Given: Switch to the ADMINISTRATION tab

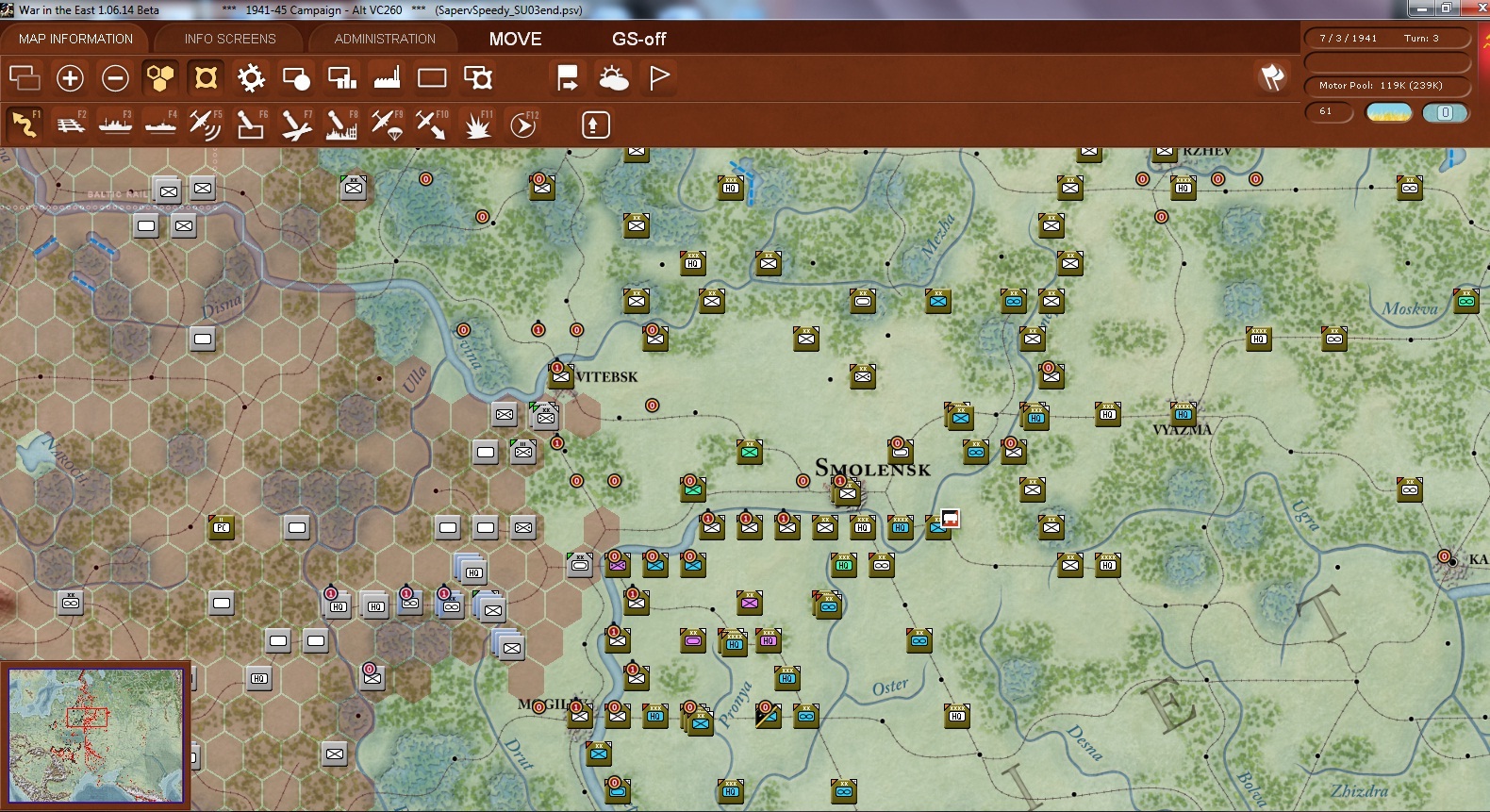Looking at the screenshot, I should point(385,39).
